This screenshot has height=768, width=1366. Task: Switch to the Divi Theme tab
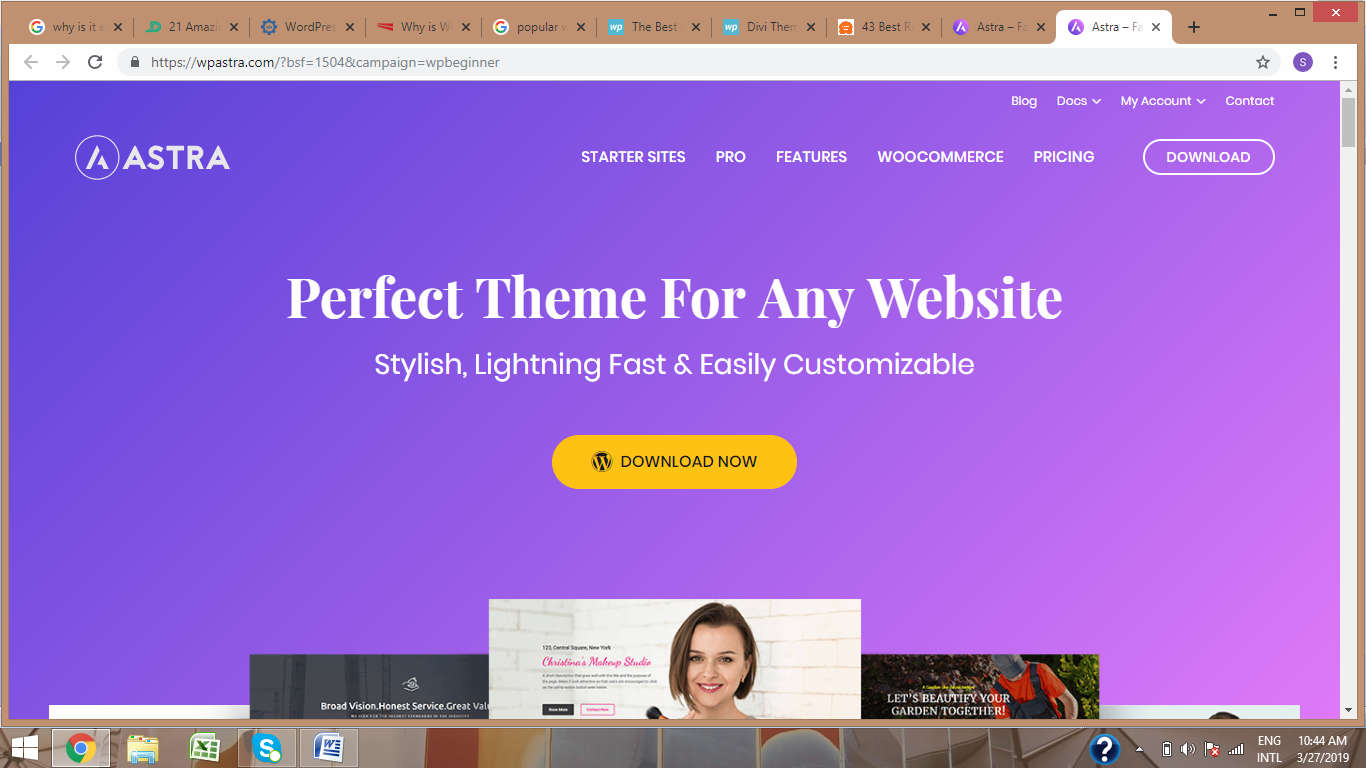768,27
